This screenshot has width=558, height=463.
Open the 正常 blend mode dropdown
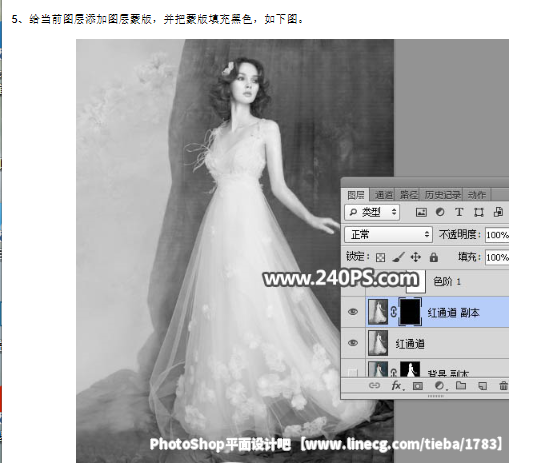click(x=388, y=235)
